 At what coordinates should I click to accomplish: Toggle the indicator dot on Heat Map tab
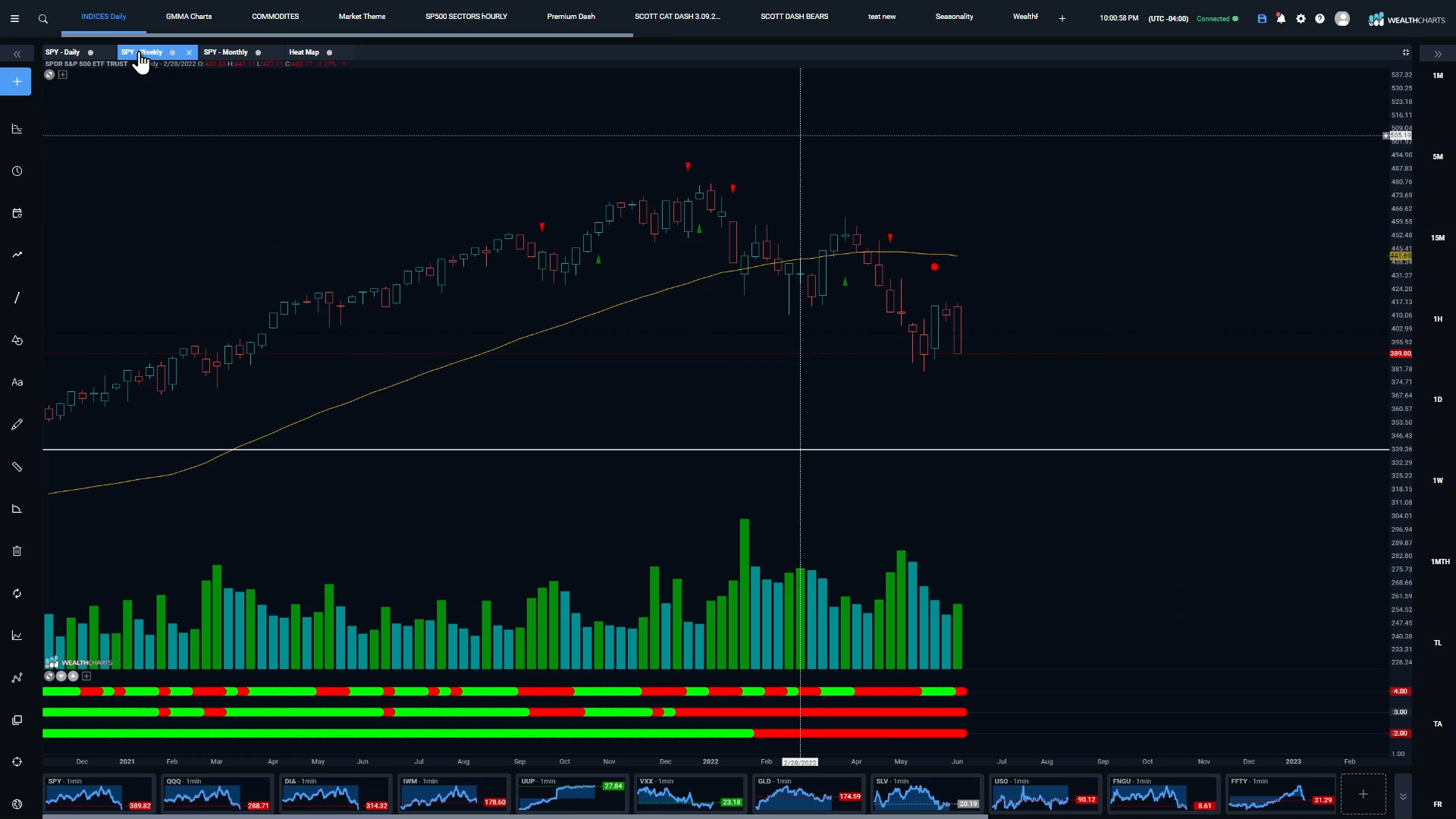click(x=330, y=52)
